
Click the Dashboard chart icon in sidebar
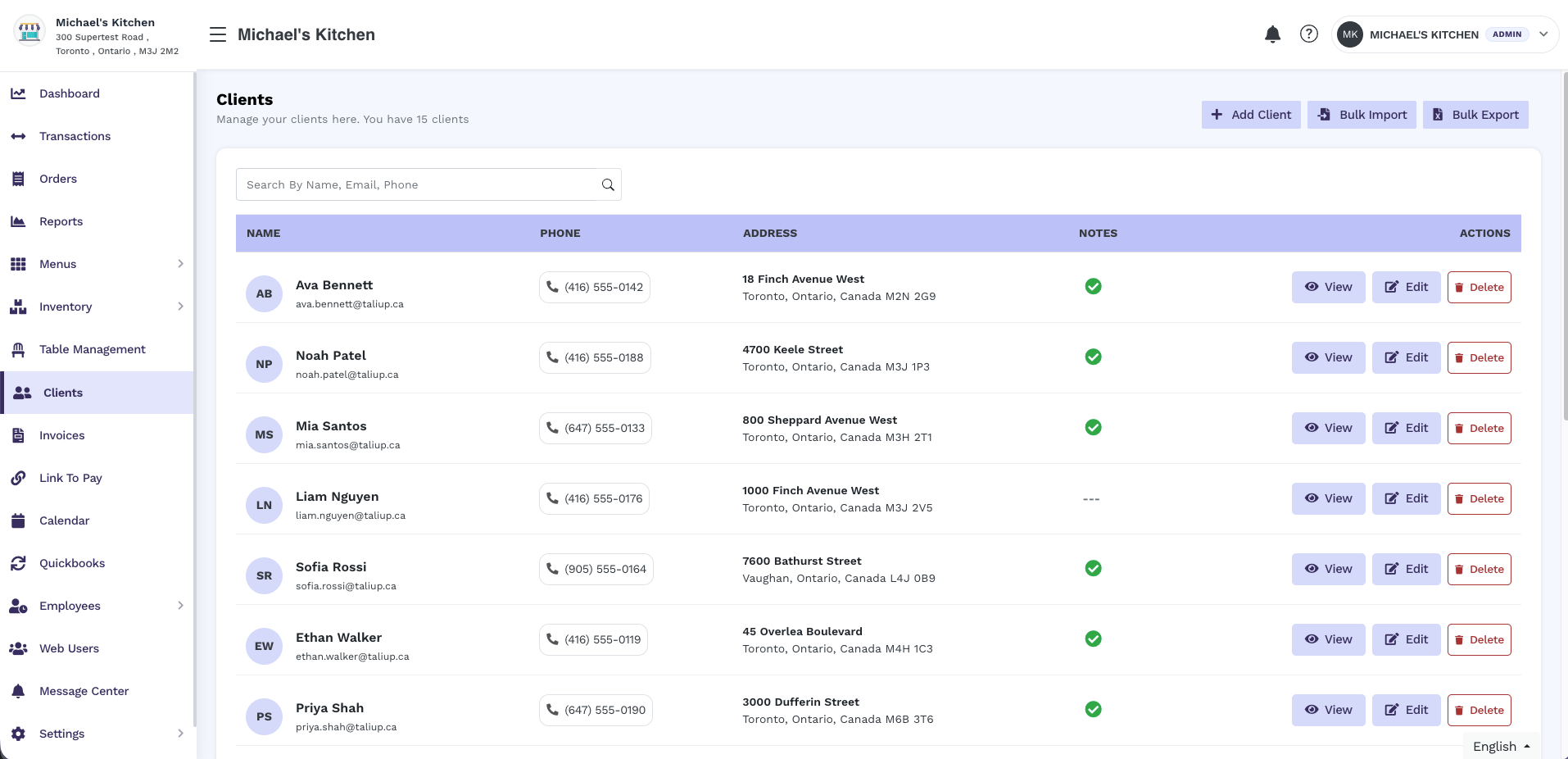[x=18, y=93]
